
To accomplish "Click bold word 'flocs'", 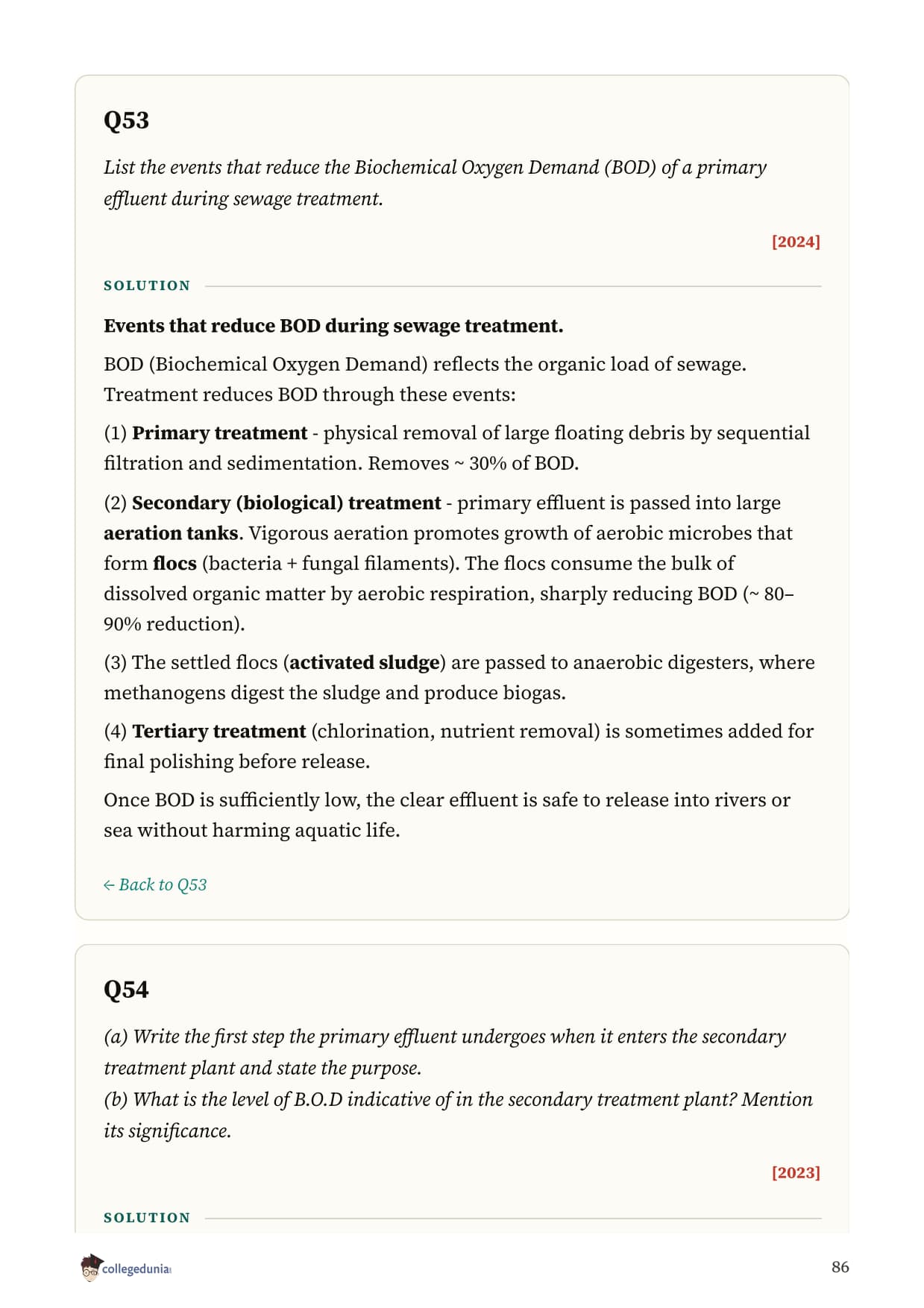I will point(175,563).
